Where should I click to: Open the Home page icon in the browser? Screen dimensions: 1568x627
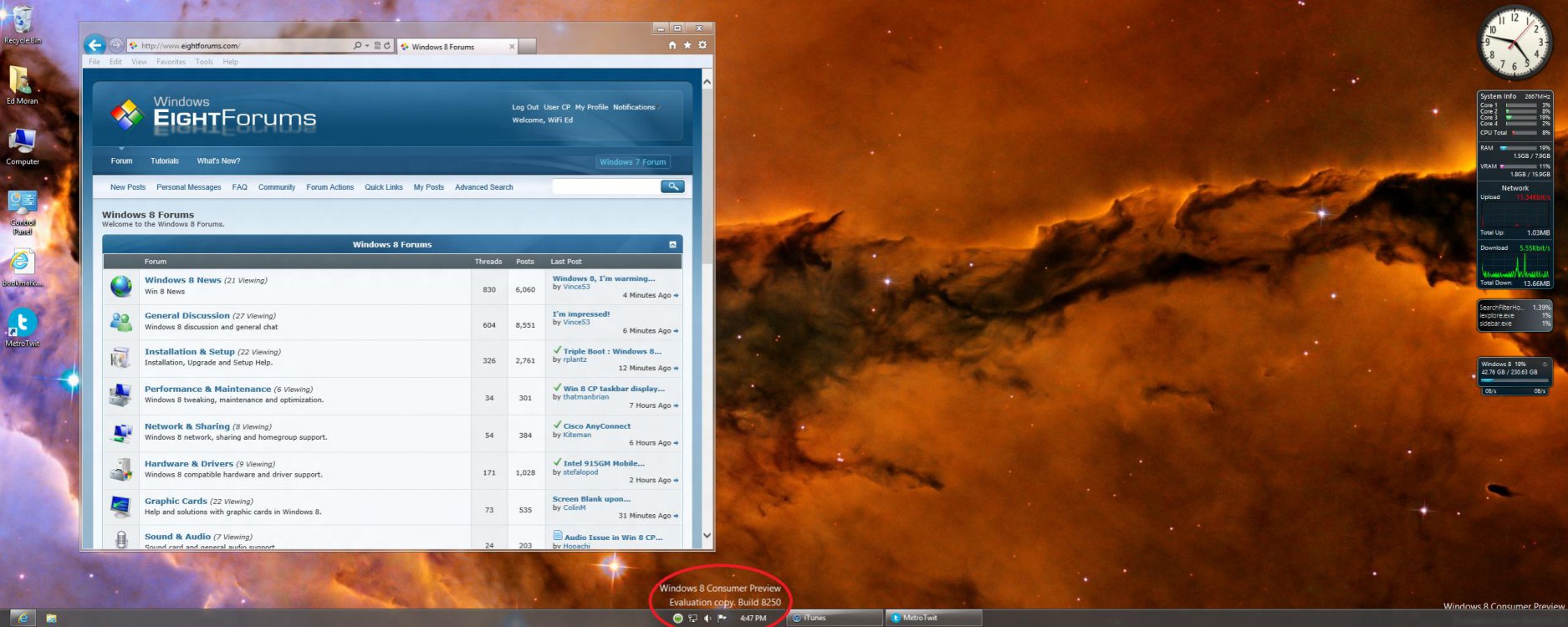tap(672, 45)
